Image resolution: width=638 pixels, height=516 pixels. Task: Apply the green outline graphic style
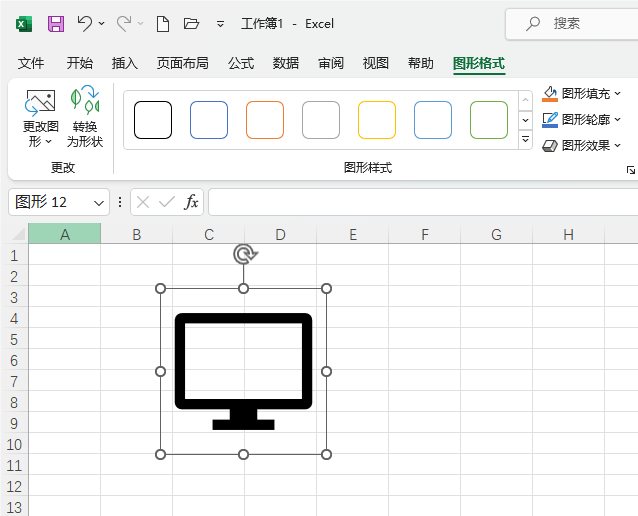click(x=489, y=120)
